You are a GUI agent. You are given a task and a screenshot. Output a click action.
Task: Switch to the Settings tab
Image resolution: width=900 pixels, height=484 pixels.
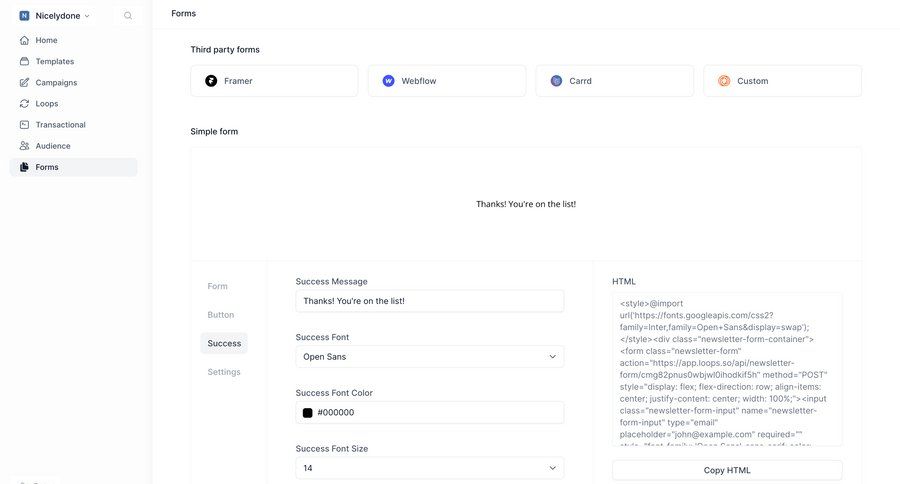[x=224, y=372]
